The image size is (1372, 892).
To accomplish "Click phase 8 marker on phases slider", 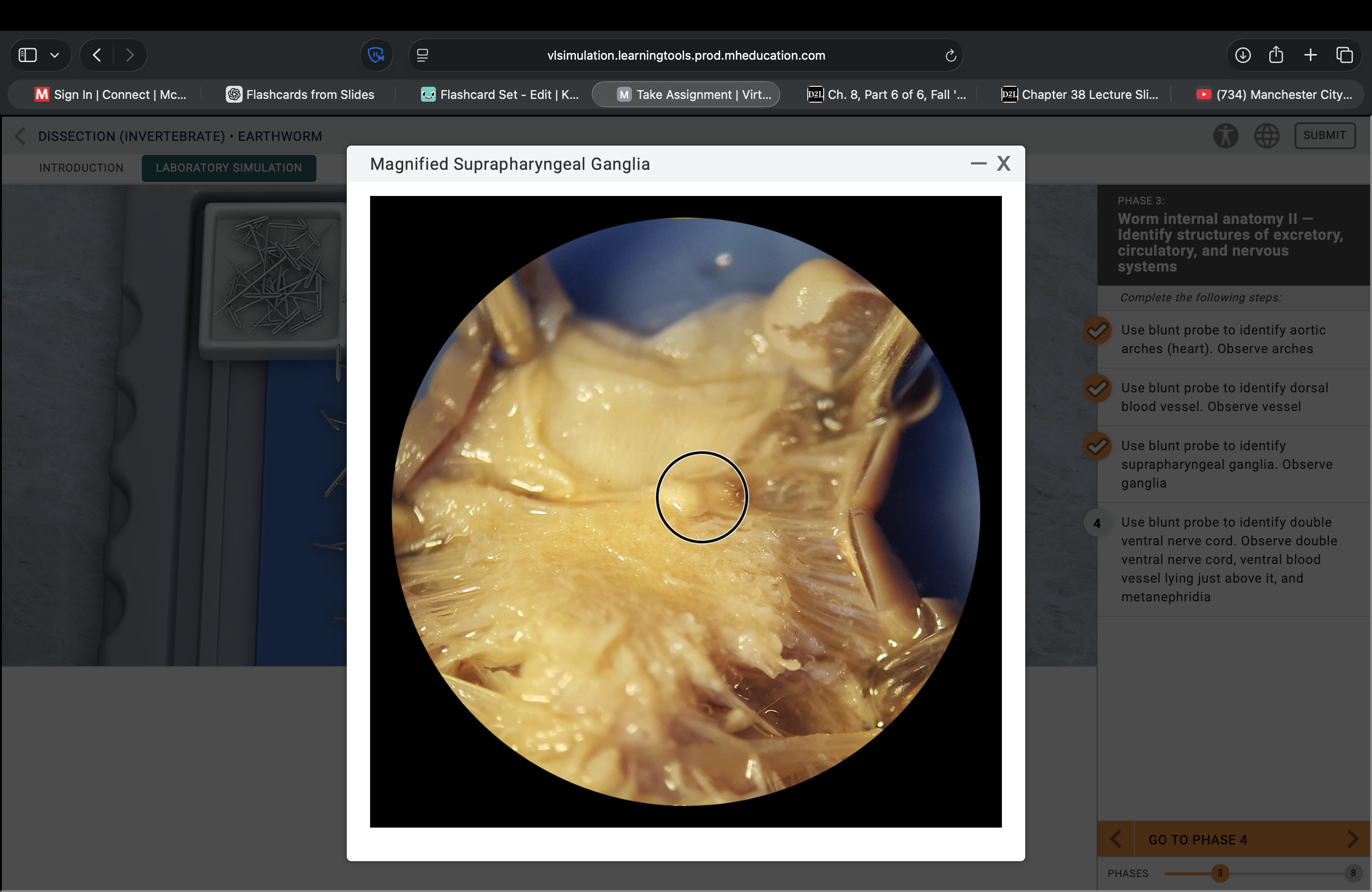I will [x=1352, y=873].
